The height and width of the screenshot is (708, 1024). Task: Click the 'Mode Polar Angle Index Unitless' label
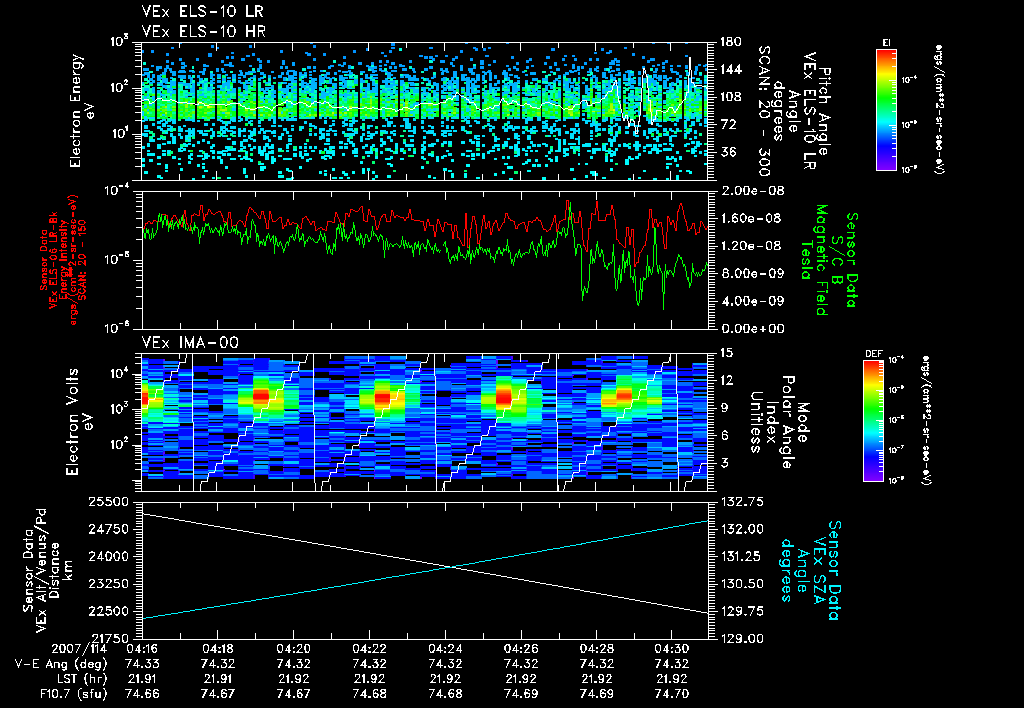click(x=779, y=422)
